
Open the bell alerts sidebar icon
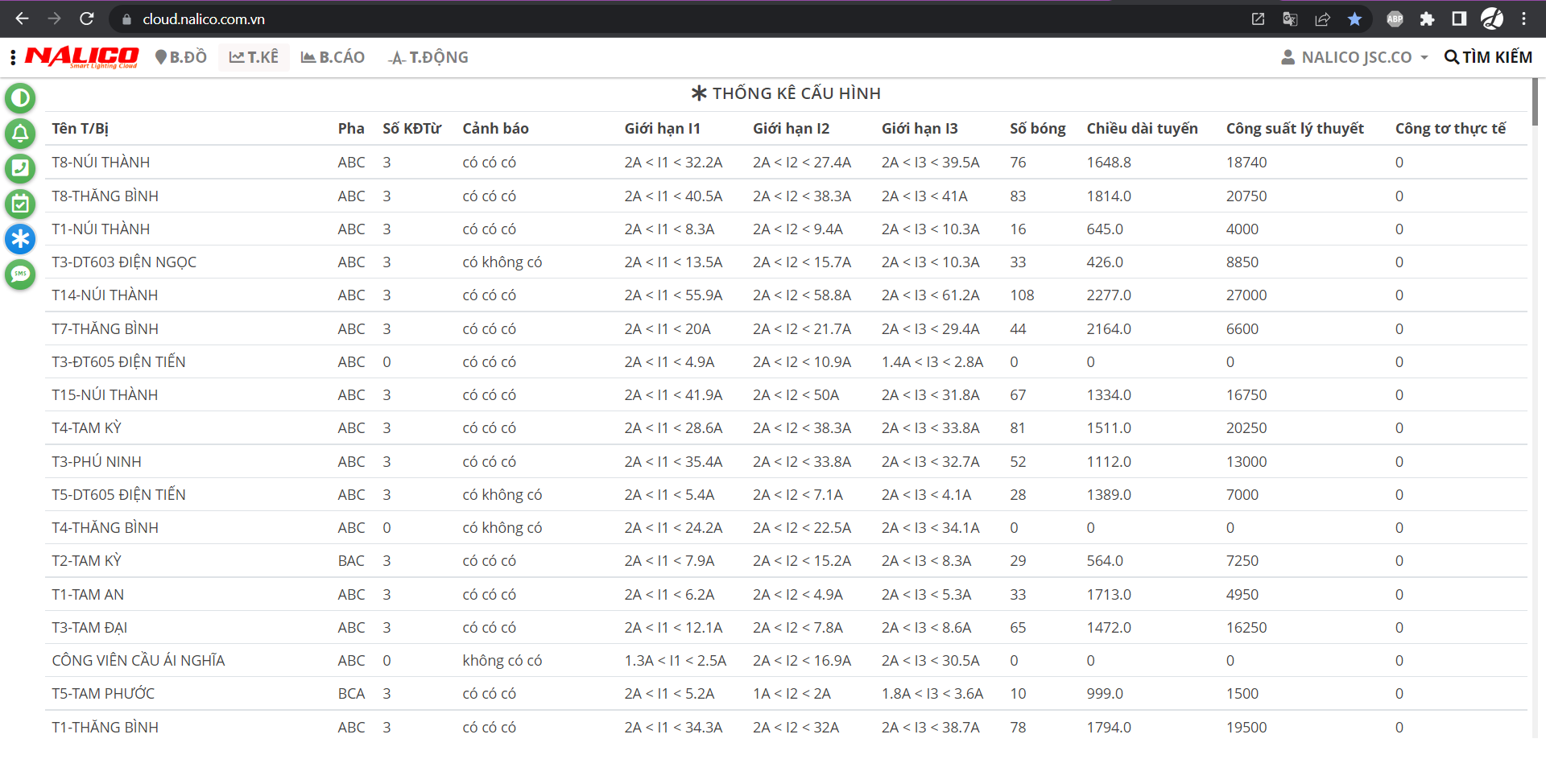click(20, 134)
